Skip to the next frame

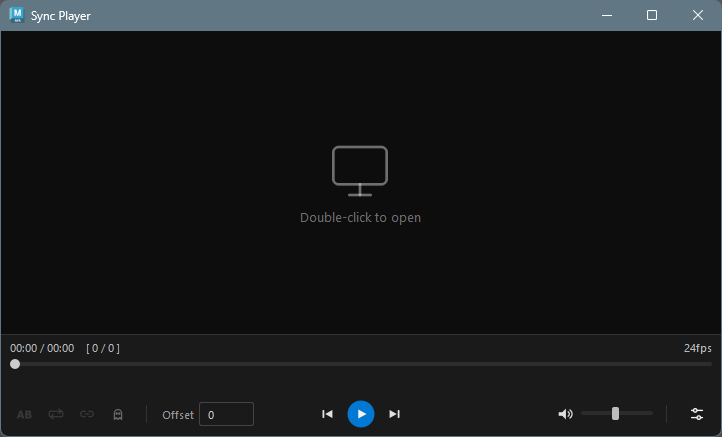(x=394, y=414)
